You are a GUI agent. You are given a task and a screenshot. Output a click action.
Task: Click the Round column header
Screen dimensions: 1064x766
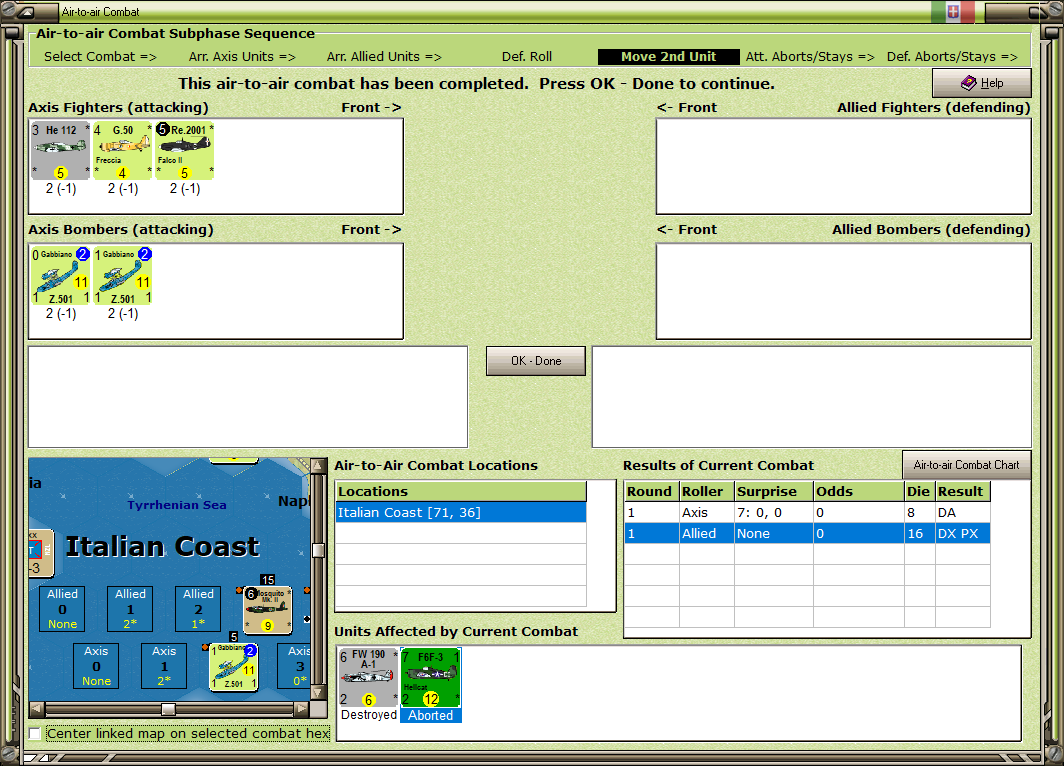[x=651, y=491]
